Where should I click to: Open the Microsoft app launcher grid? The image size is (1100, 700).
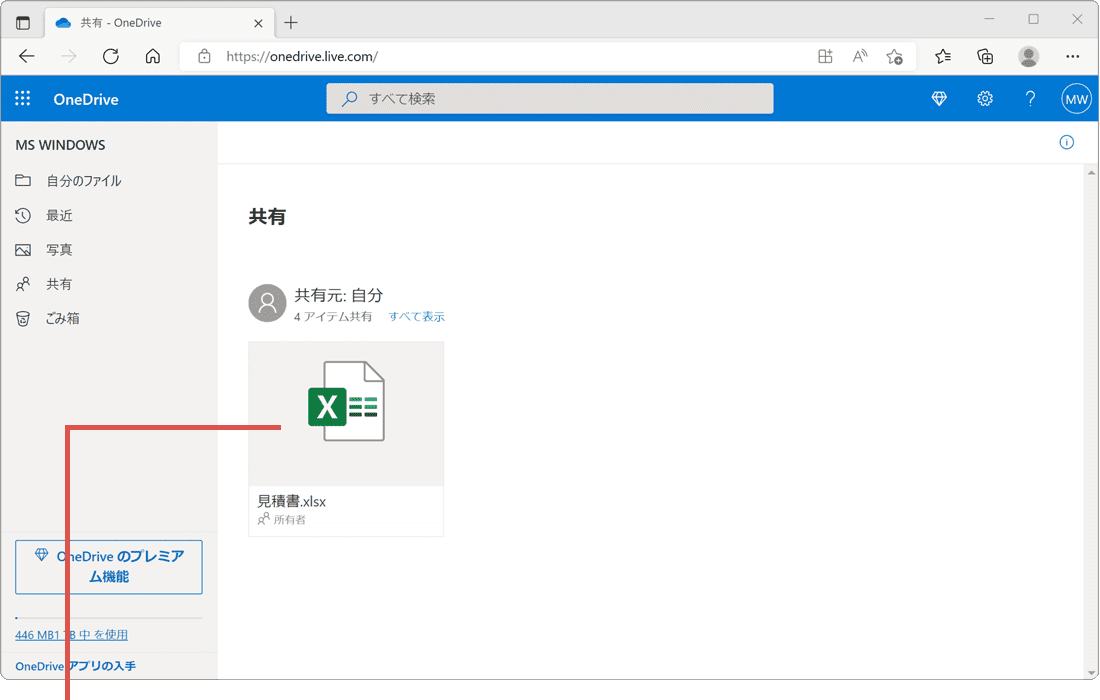[x=22, y=99]
